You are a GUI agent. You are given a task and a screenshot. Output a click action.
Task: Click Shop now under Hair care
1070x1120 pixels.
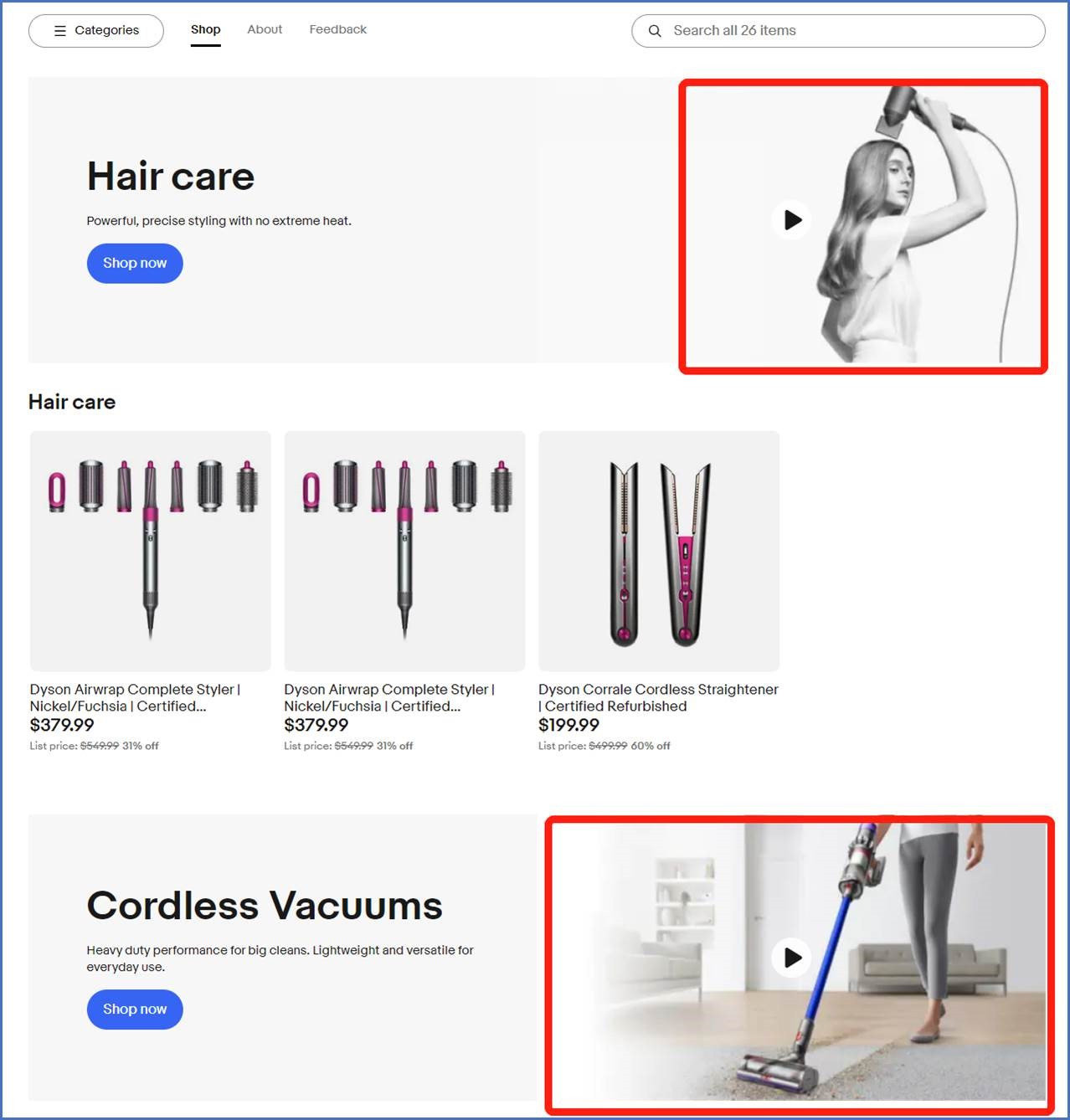point(135,263)
